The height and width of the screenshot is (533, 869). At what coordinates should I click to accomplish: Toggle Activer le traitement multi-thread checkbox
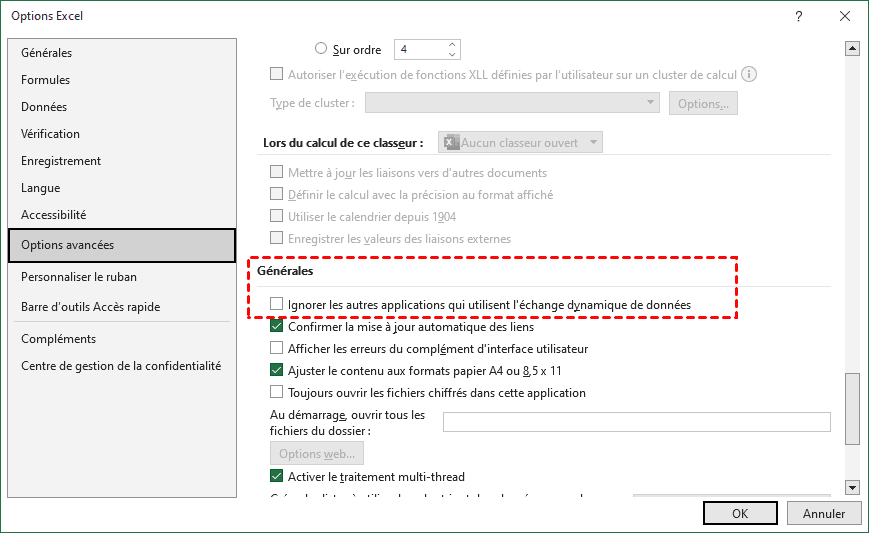click(277, 477)
